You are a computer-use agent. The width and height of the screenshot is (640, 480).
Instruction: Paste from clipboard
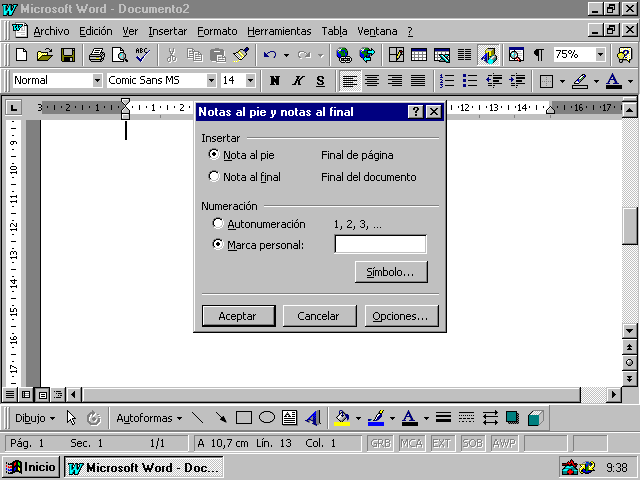[218, 55]
